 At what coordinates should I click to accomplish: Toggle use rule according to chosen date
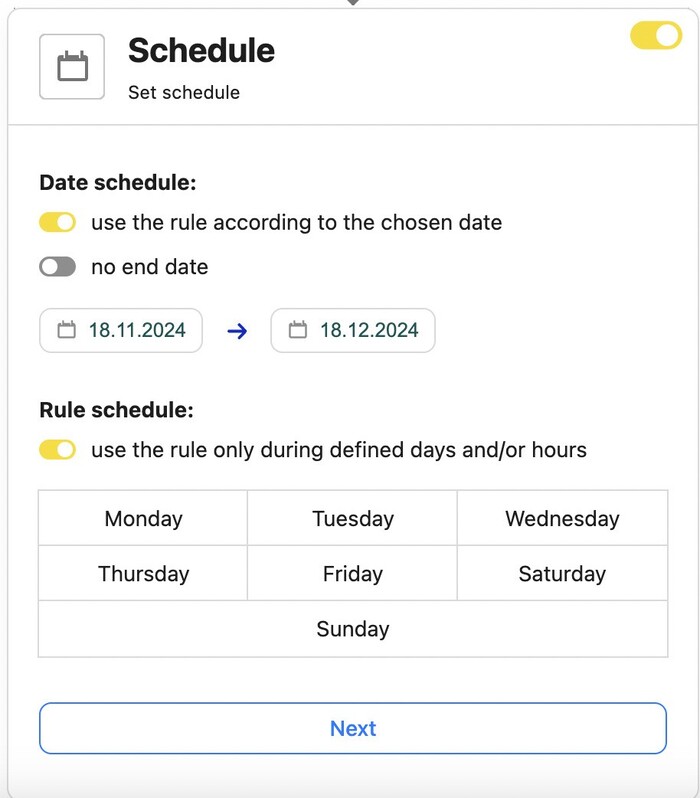[x=58, y=222]
